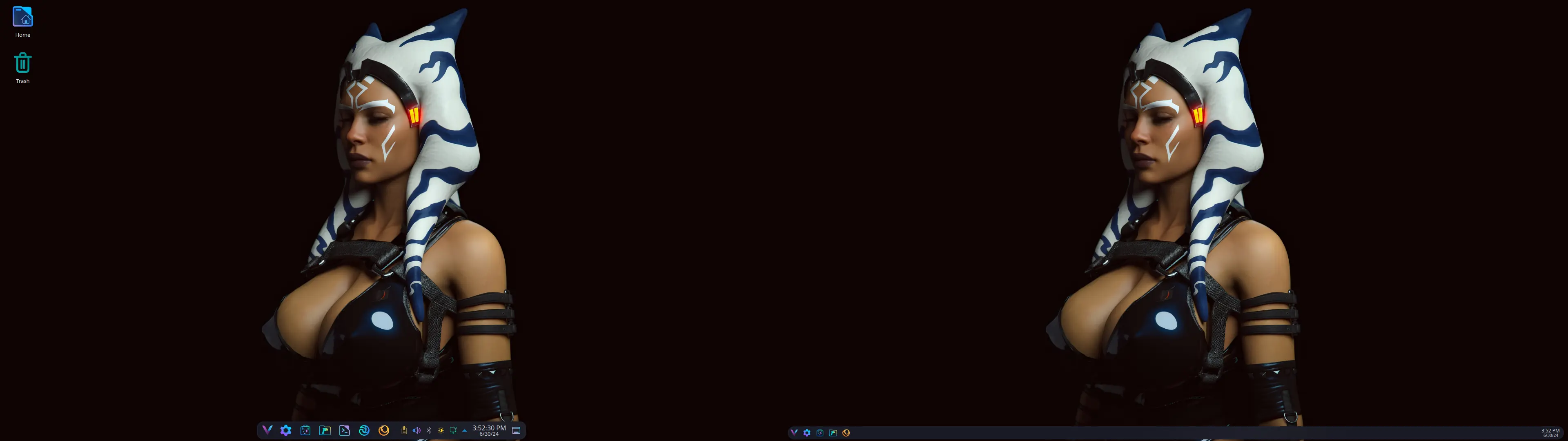The height and width of the screenshot is (441, 1568).
Task: Click the show desktop button
Action: pos(516,430)
